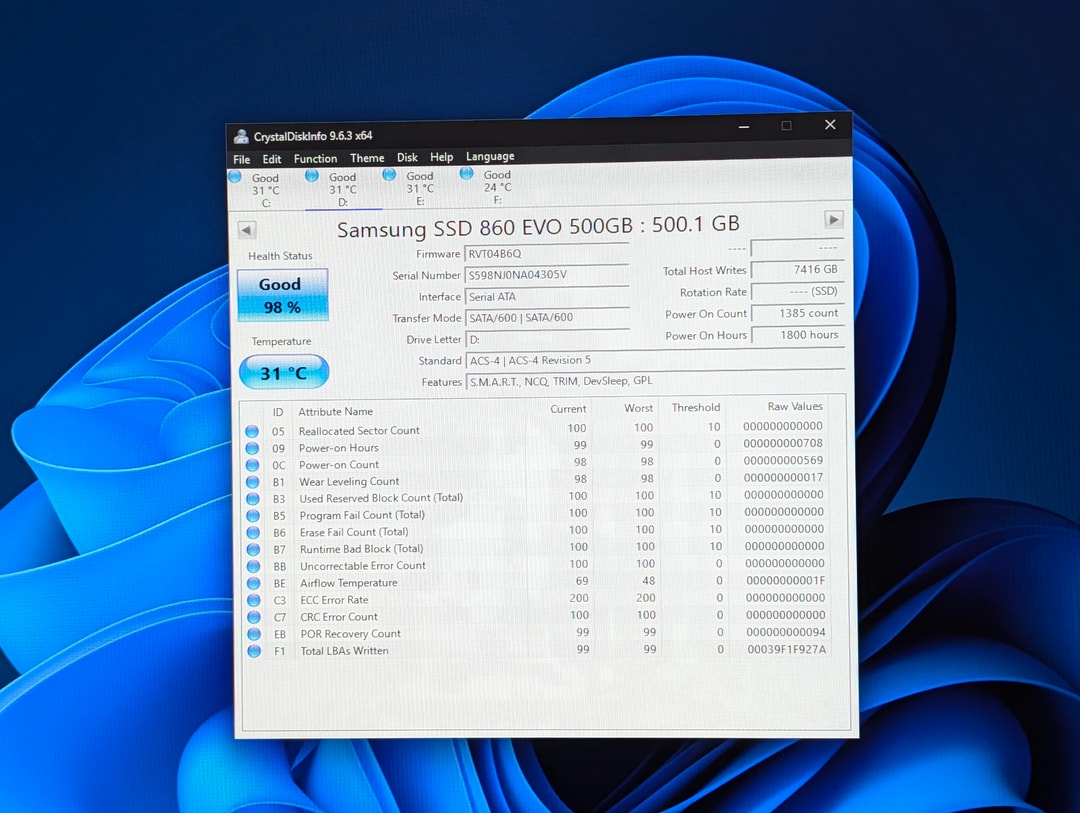Click Power On Hours value 1800 hours
This screenshot has height=813, width=1080.
pos(798,335)
